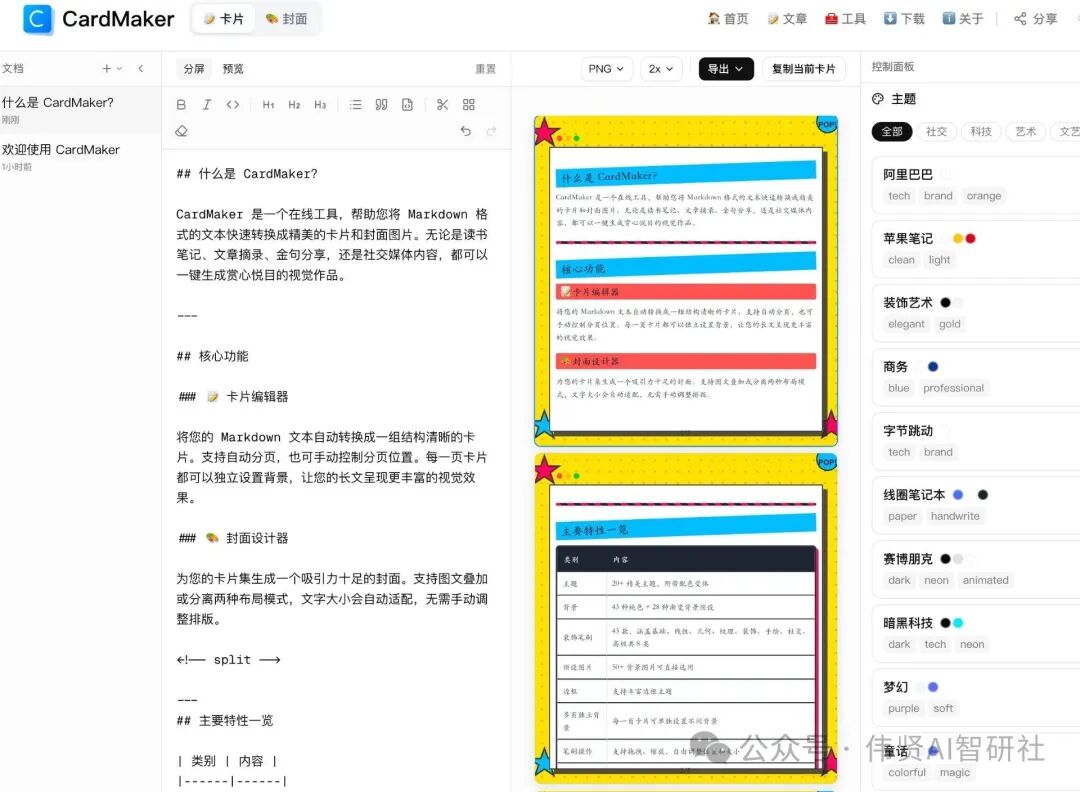Open 文章 in top navigation
Image resolution: width=1080 pixels, height=792 pixels.
point(787,19)
